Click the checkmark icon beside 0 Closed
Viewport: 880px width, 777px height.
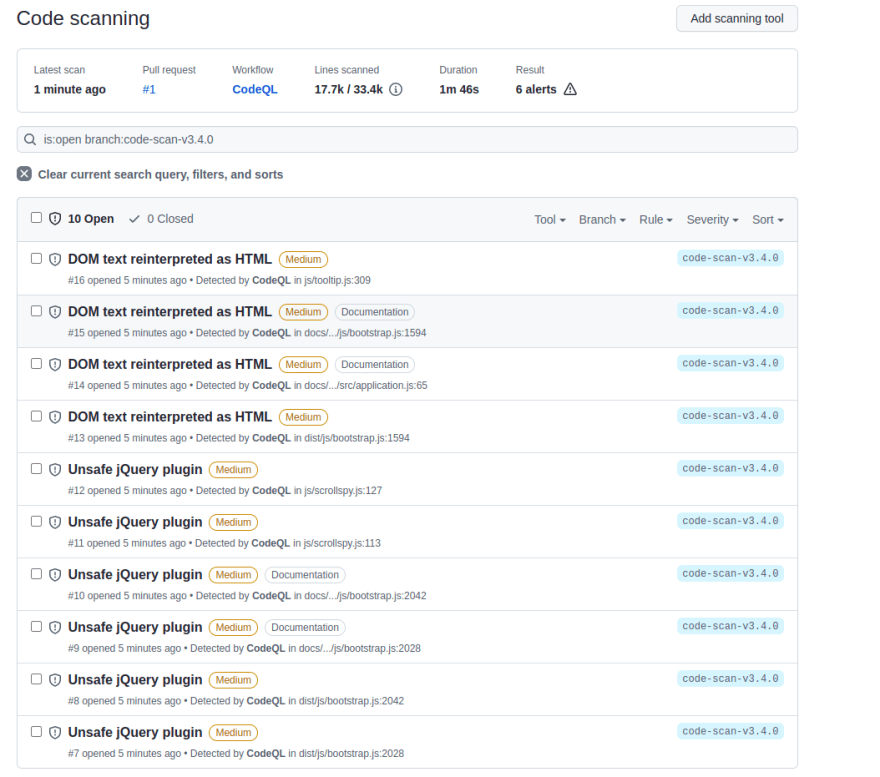(x=134, y=219)
